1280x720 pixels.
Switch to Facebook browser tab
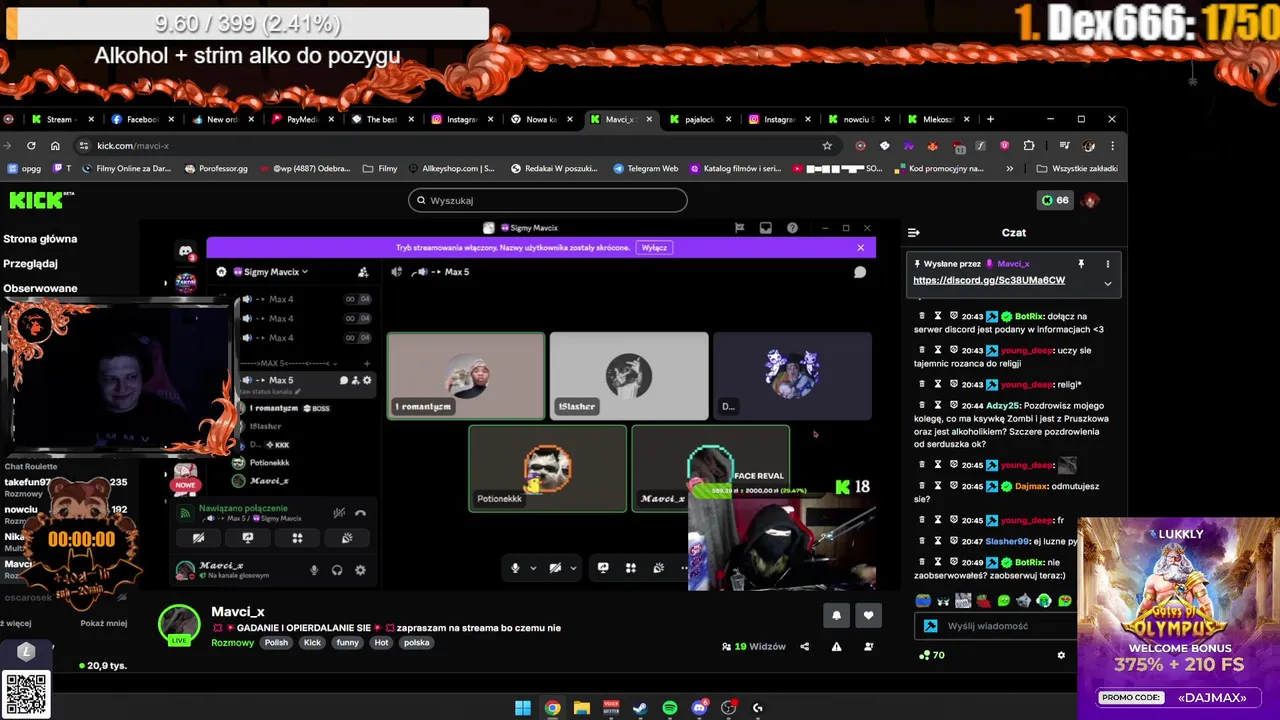[140, 119]
